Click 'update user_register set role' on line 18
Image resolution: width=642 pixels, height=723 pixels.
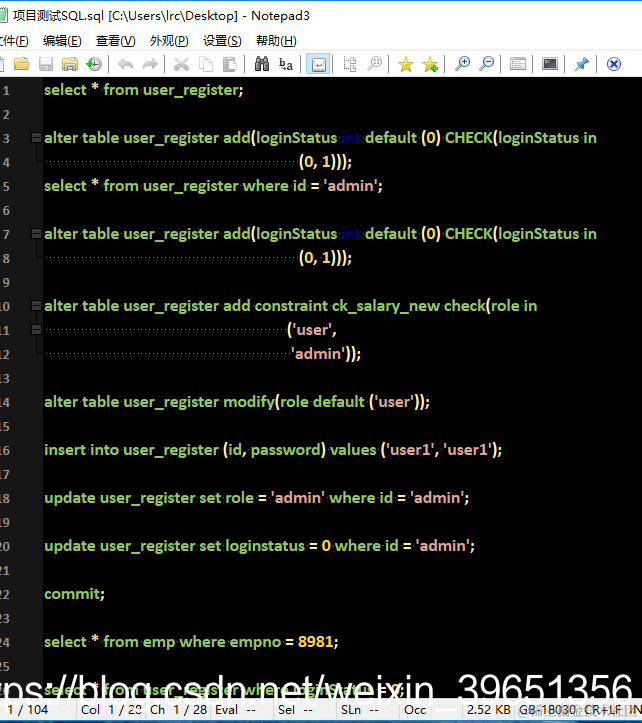click(149, 498)
